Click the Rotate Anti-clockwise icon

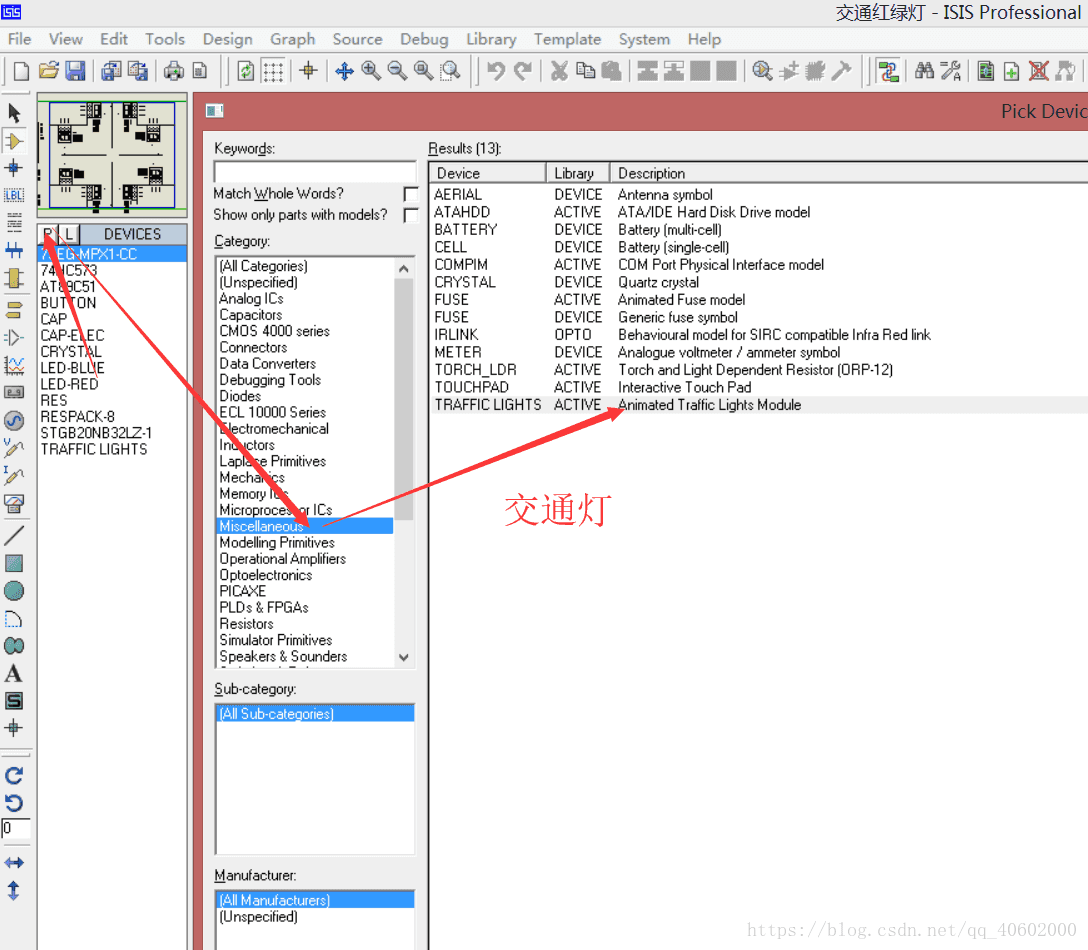pos(14,803)
